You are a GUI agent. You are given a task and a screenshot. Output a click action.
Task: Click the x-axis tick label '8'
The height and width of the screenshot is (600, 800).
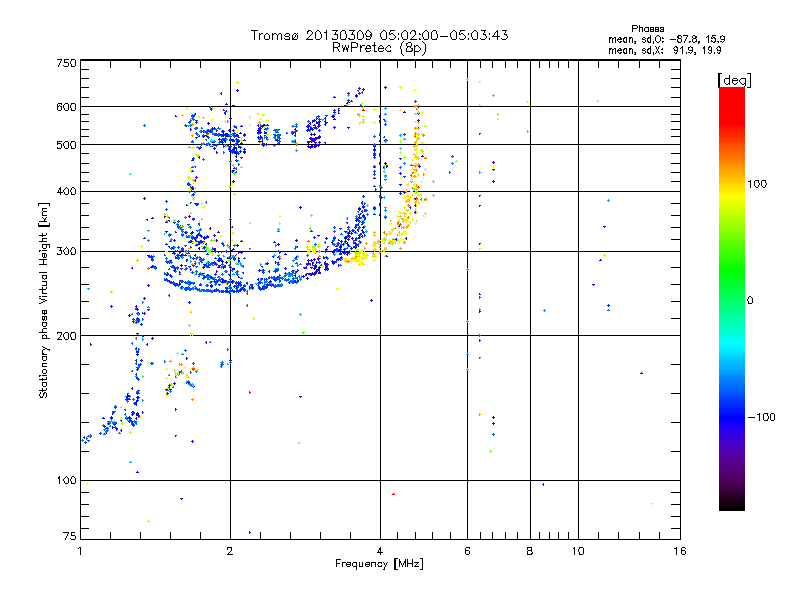pyautogui.click(x=530, y=551)
